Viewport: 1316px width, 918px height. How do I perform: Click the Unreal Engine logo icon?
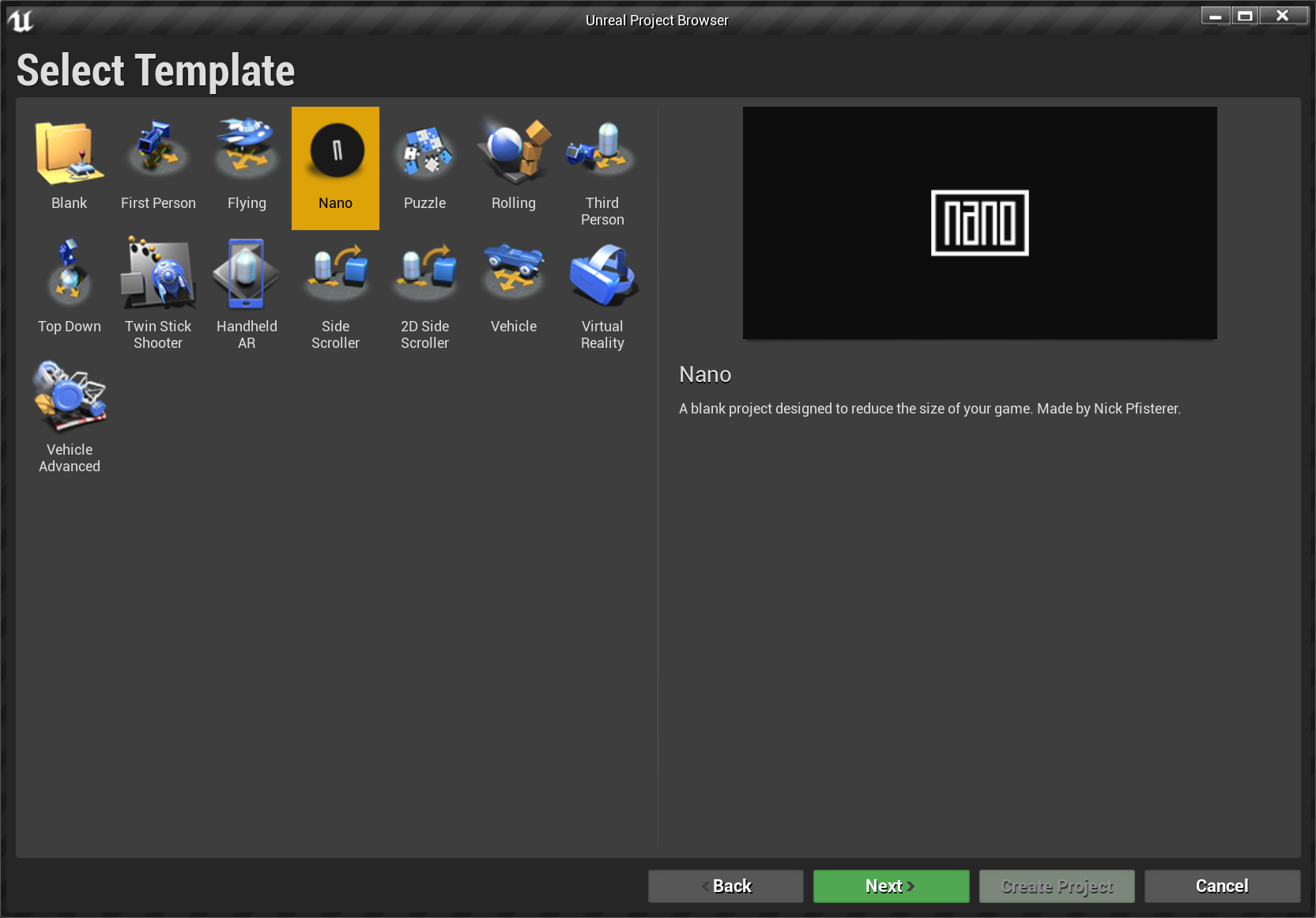(x=21, y=20)
